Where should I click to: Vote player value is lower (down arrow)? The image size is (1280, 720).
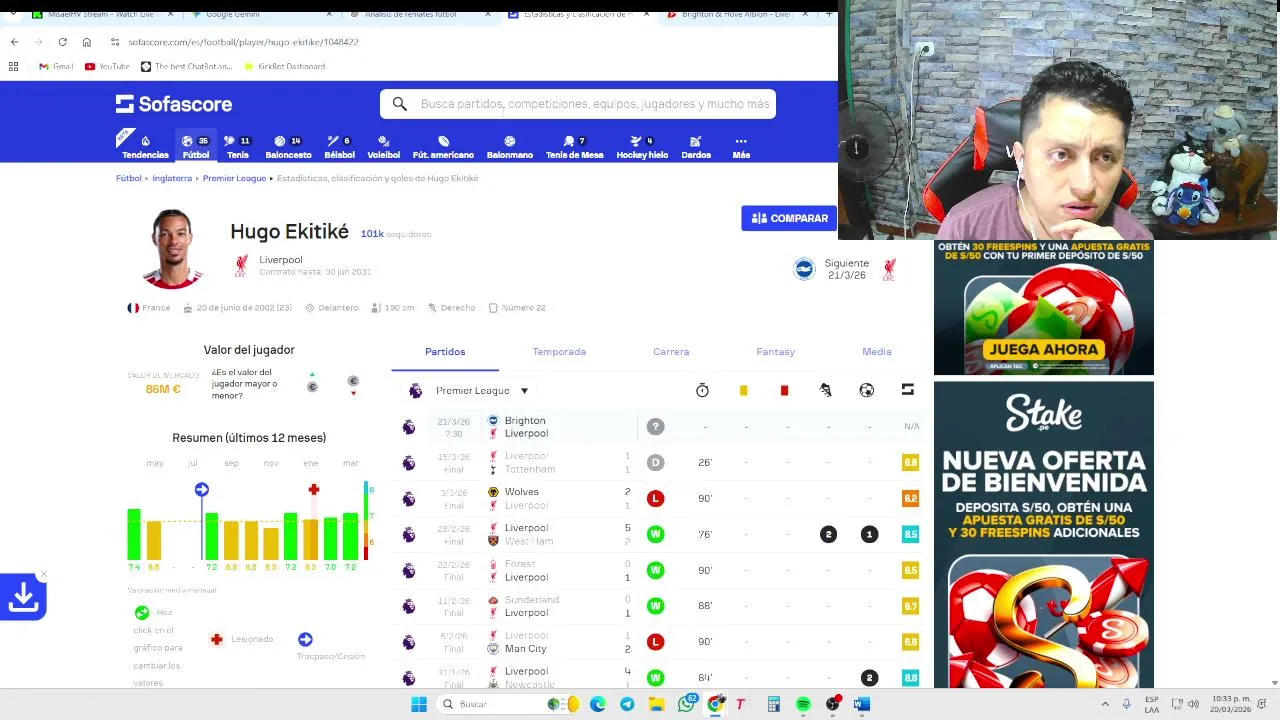coord(353,385)
